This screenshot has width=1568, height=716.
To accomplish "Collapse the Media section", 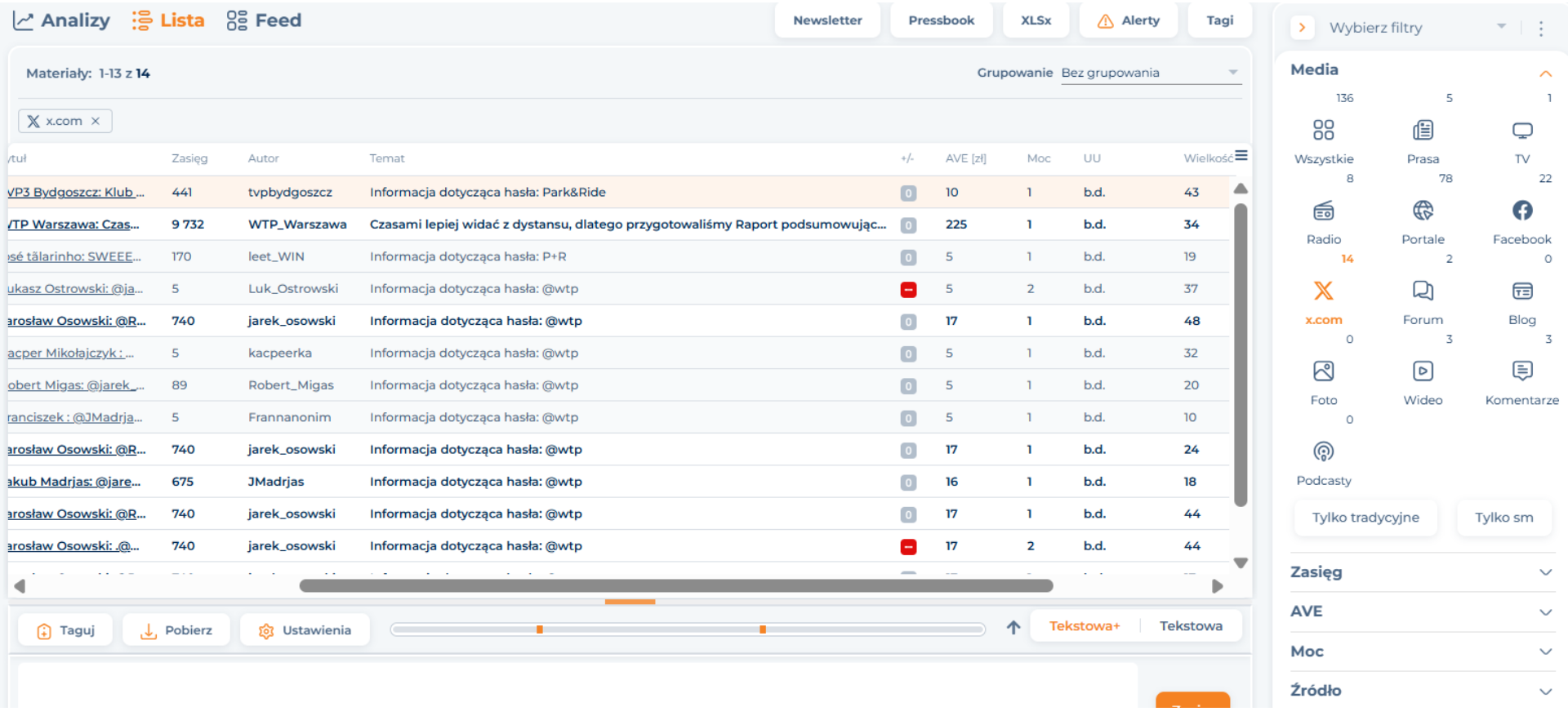I will pyautogui.click(x=1545, y=73).
